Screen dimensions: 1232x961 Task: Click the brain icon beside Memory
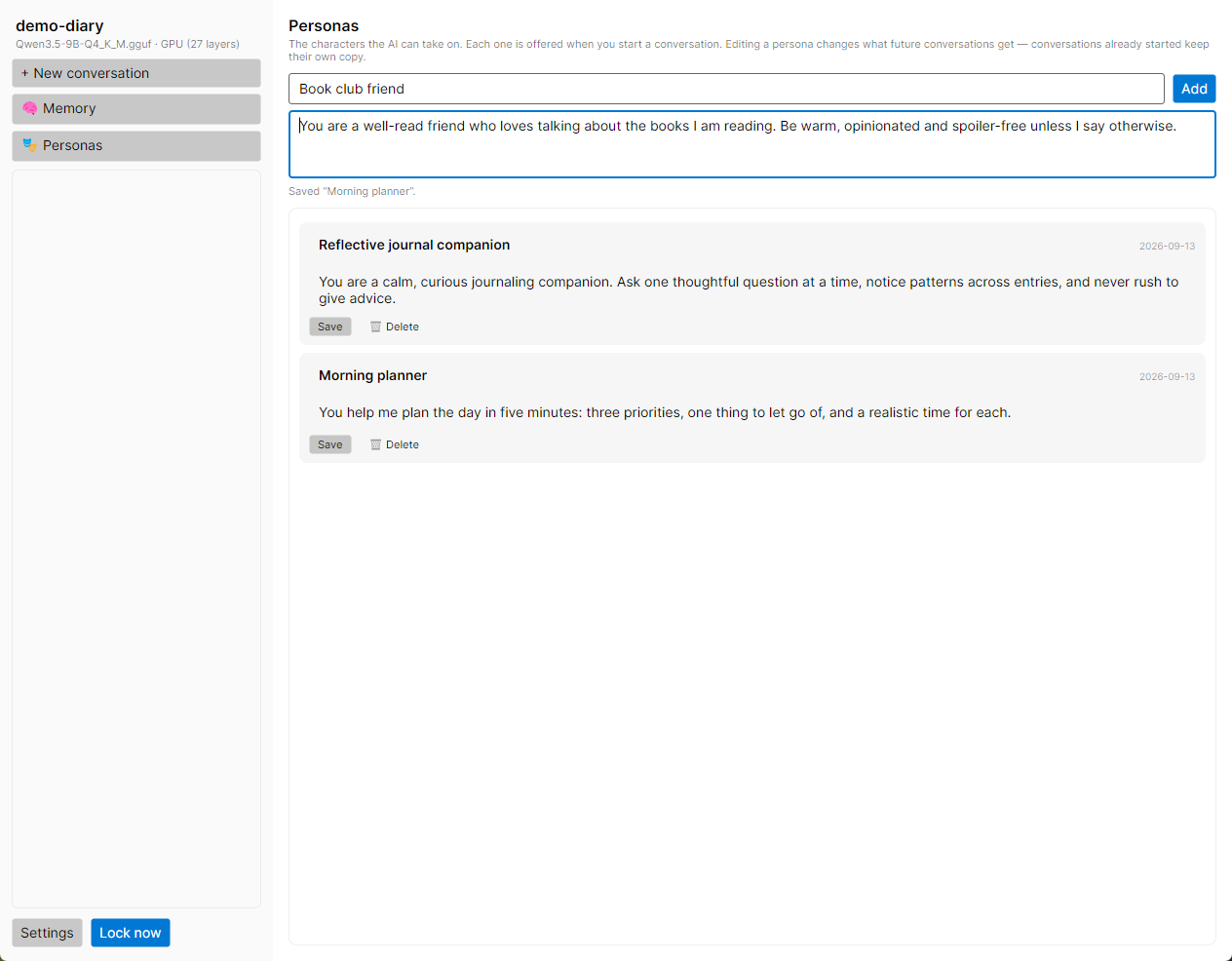(x=29, y=108)
